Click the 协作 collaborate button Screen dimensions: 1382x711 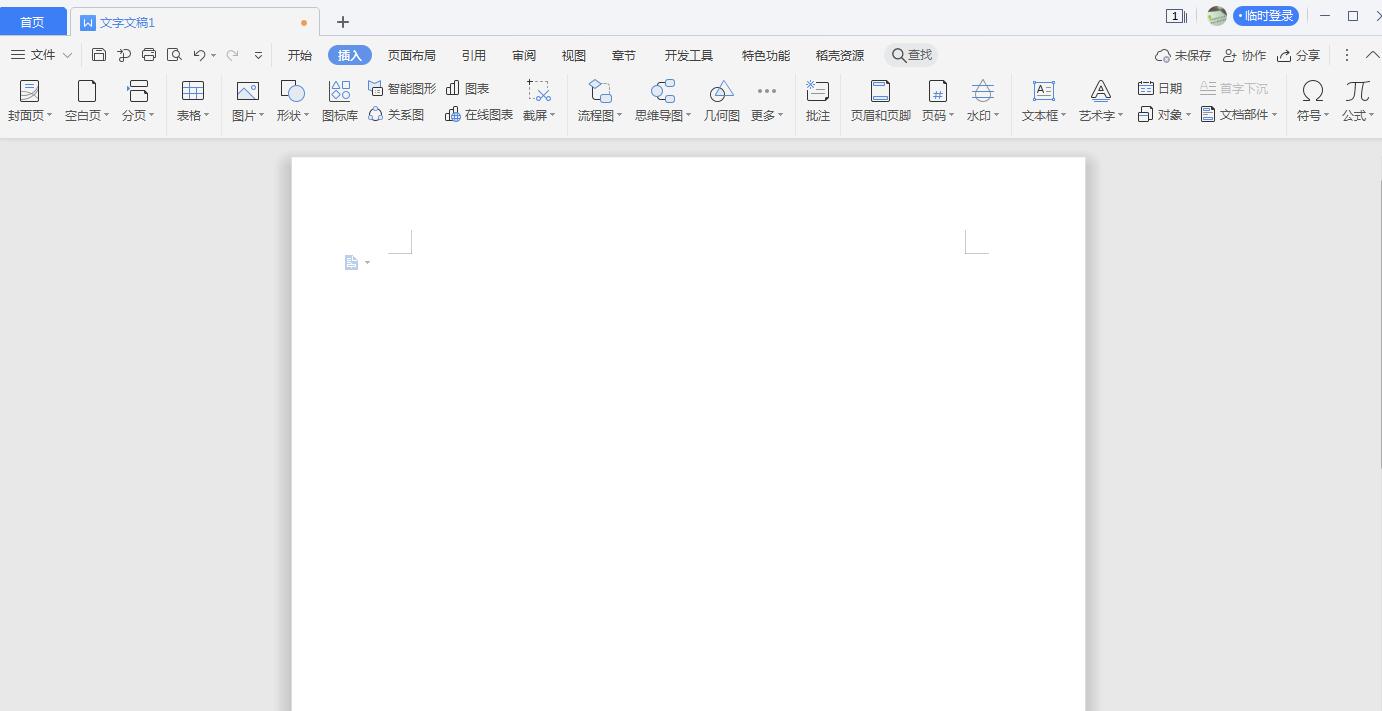1243,55
